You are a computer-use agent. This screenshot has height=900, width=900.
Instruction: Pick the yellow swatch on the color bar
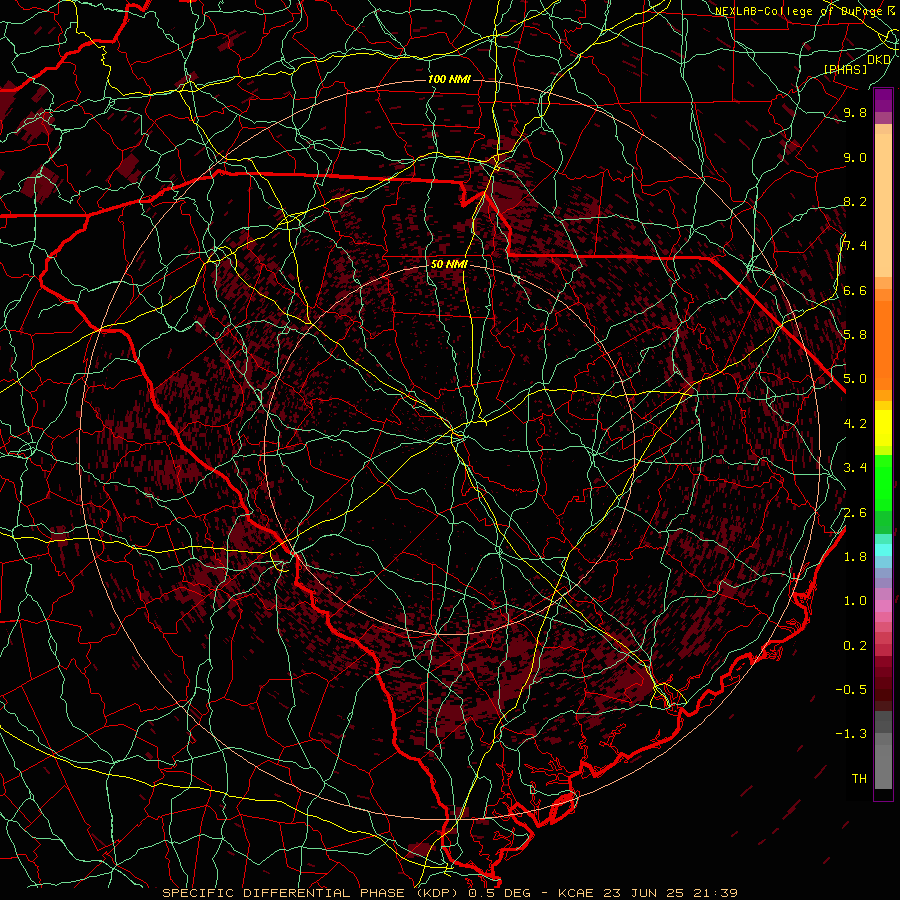883,428
